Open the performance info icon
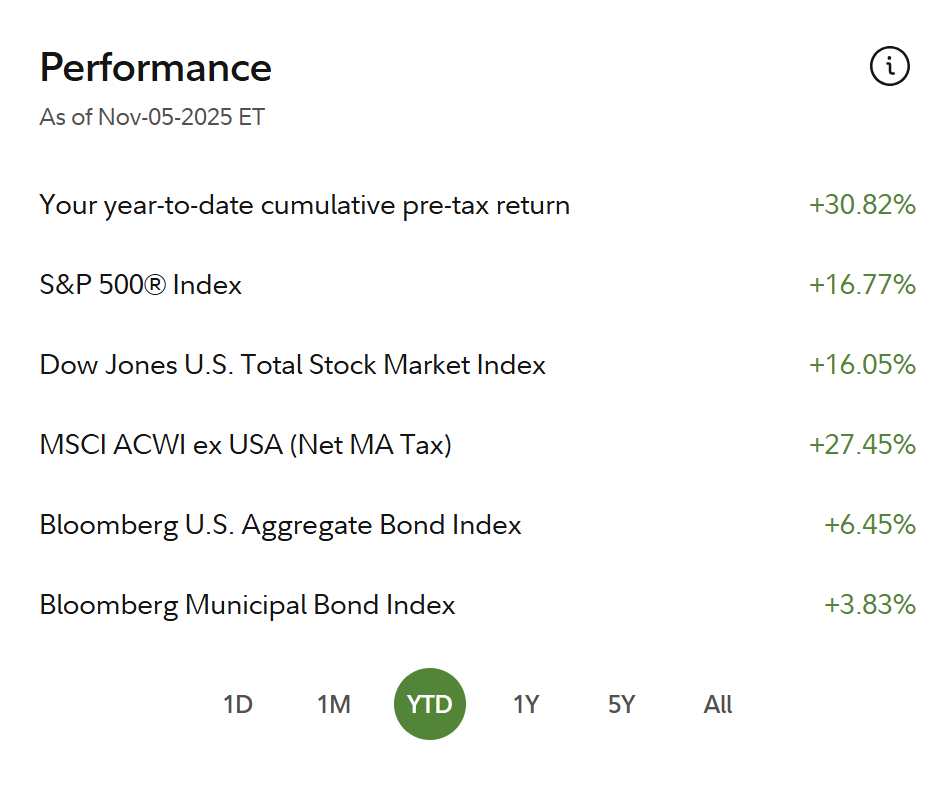 point(889,67)
